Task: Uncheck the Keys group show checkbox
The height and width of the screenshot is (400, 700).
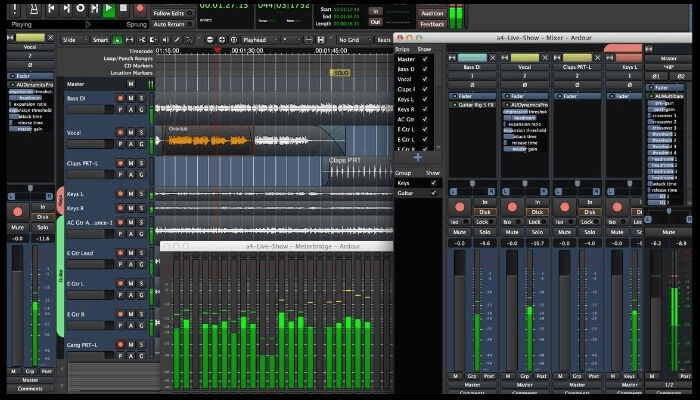Action: tap(433, 183)
